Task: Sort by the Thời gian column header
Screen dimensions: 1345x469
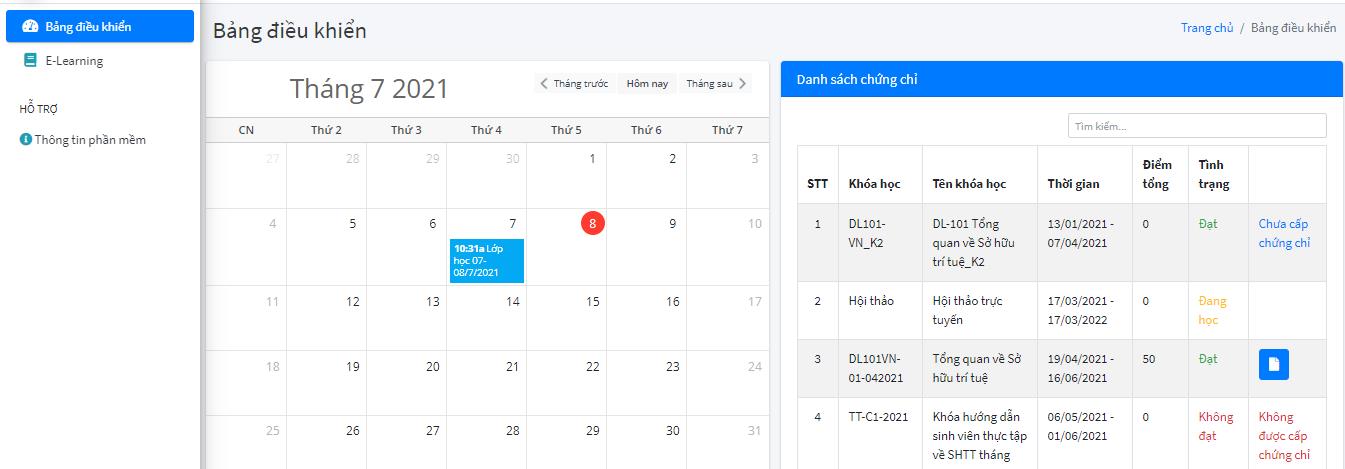Action: (x=1073, y=184)
